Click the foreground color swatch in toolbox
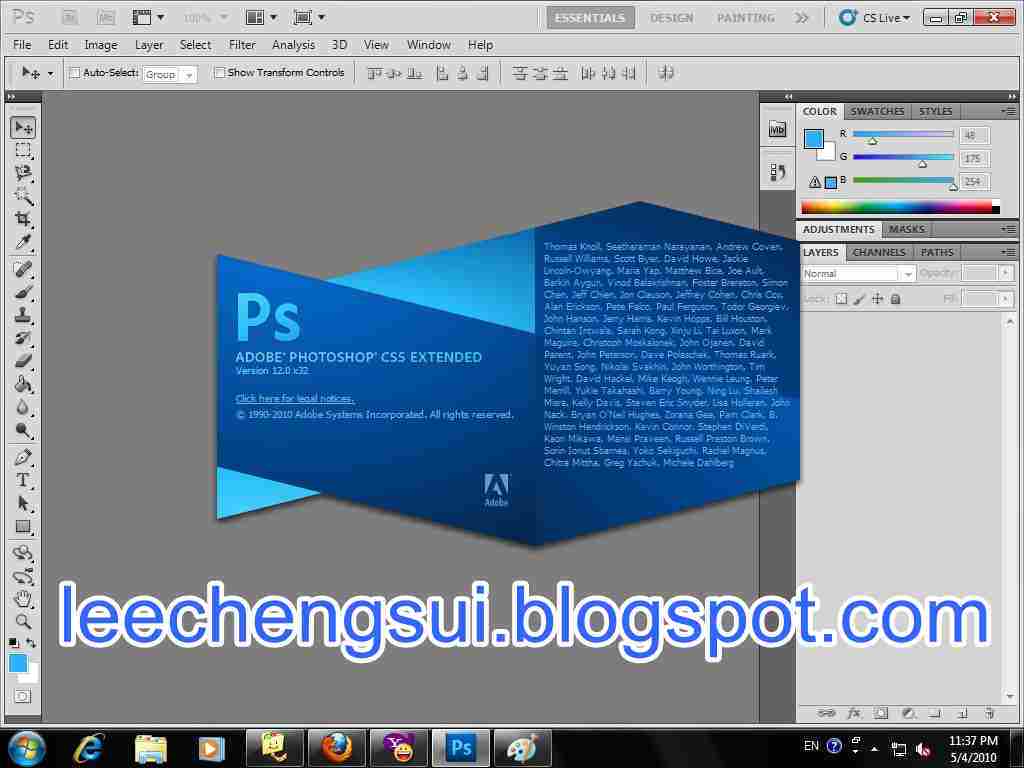This screenshot has width=1024, height=768. coord(18,664)
